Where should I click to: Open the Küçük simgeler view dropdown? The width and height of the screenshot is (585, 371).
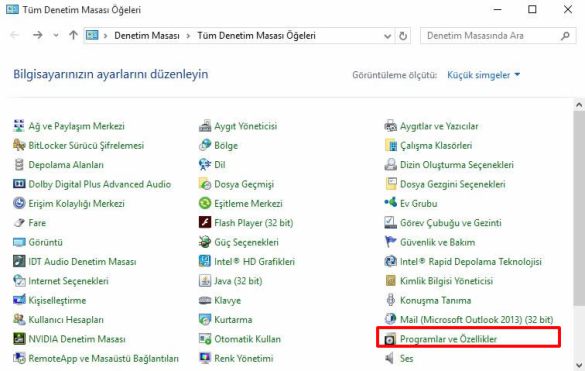coord(484,75)
